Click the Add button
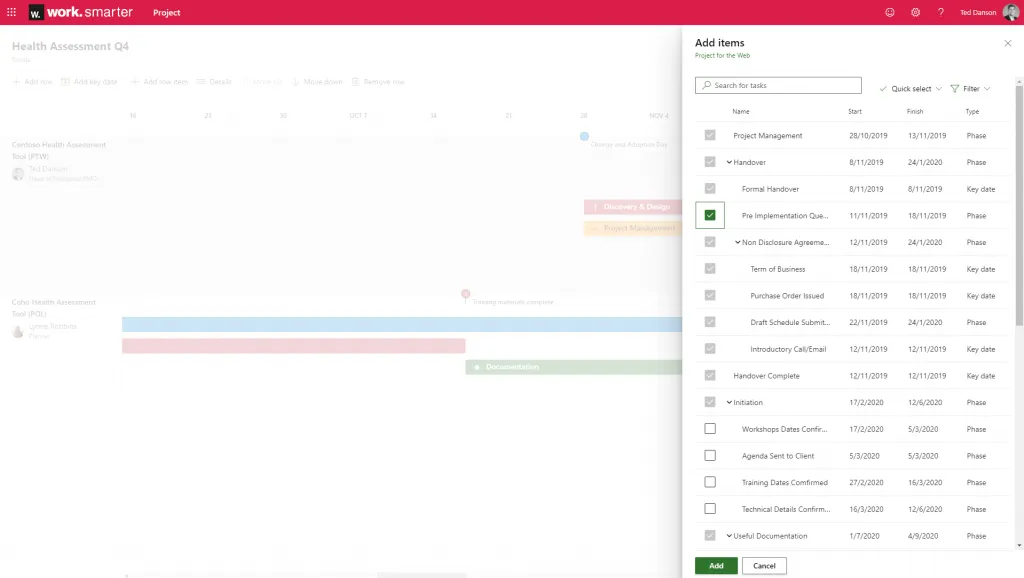1024x578 pixels. click(715, 565)
